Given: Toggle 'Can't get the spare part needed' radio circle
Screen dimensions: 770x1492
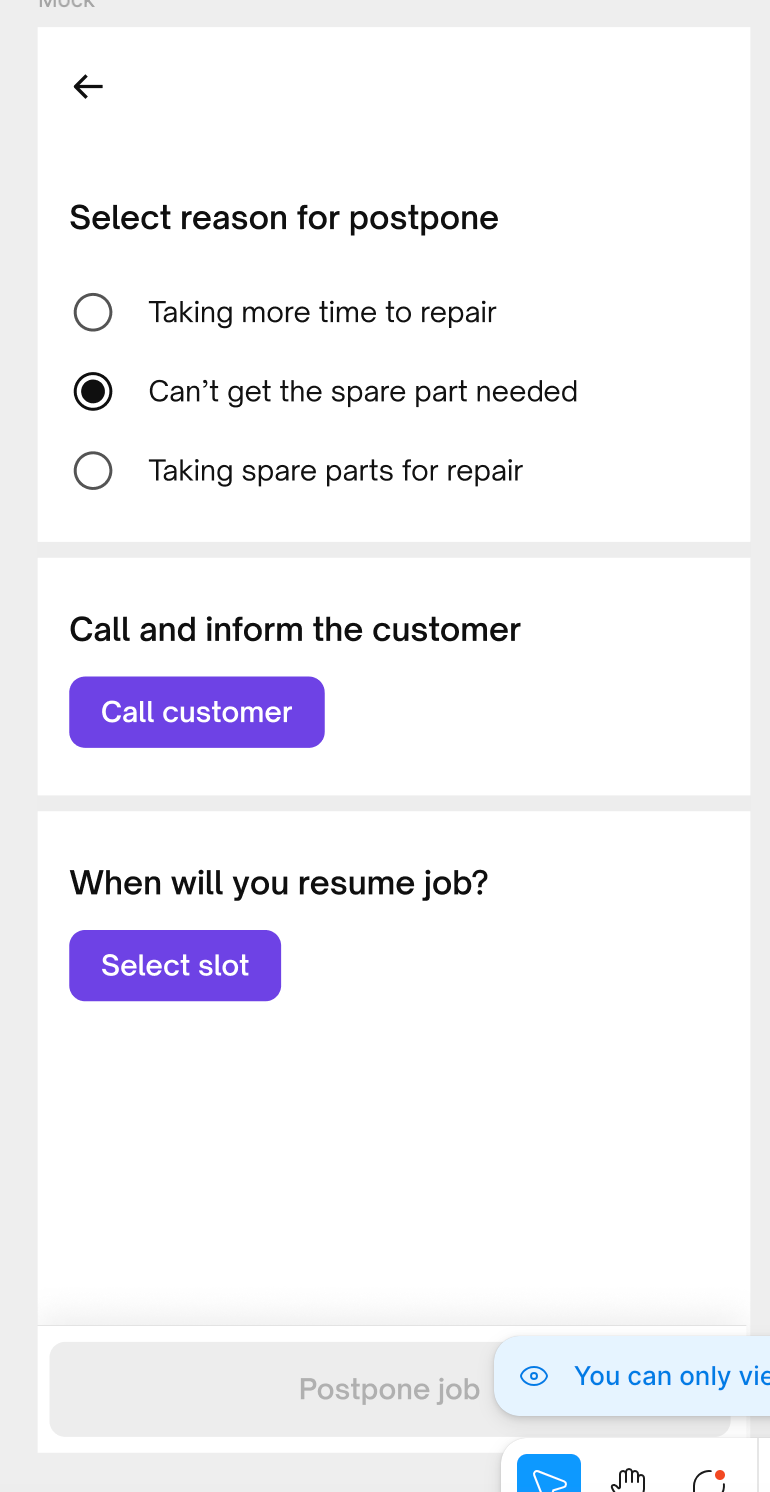Looking at the screenshot, I should pos(93,391).
